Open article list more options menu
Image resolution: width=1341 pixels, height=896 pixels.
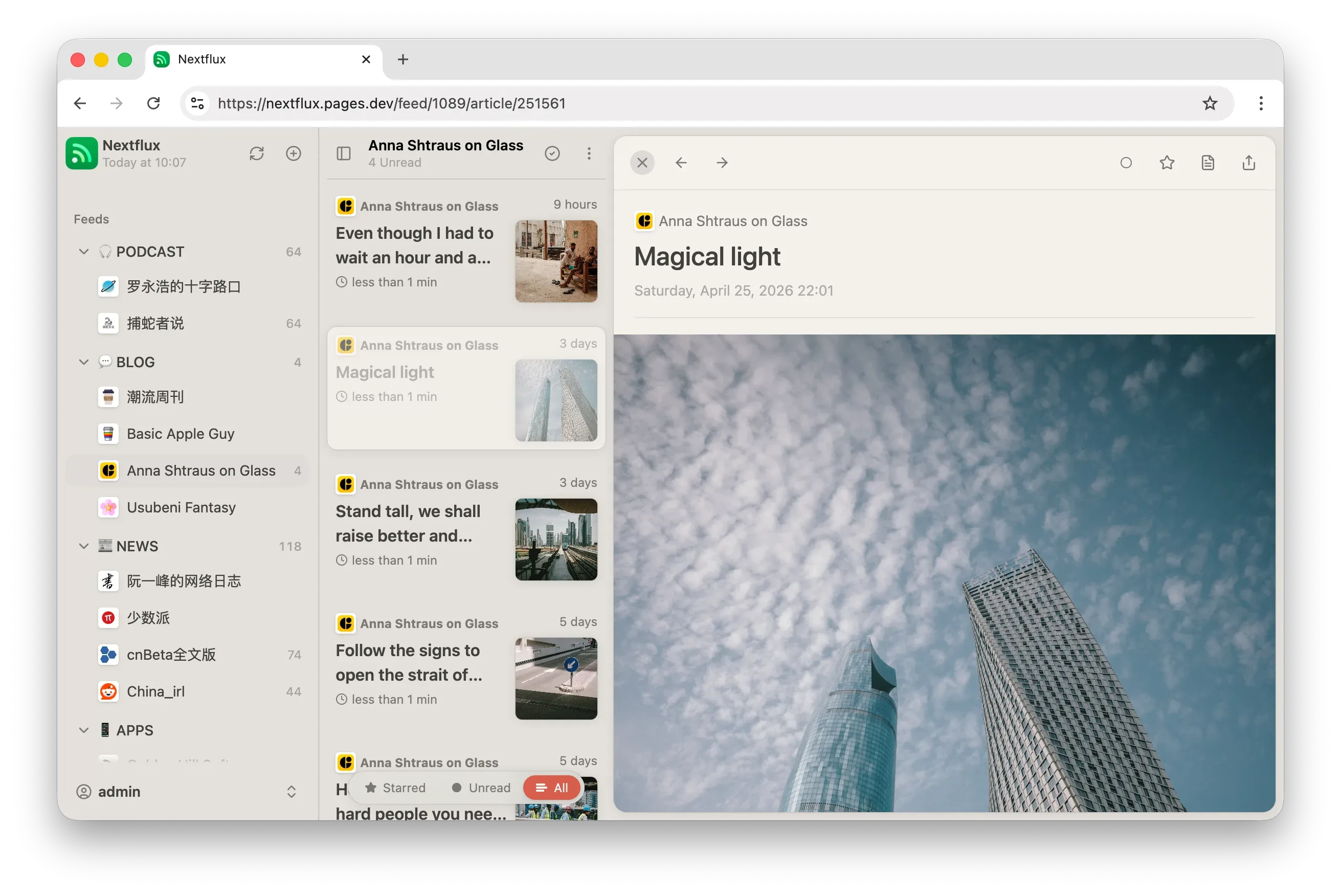click(589, 153)
